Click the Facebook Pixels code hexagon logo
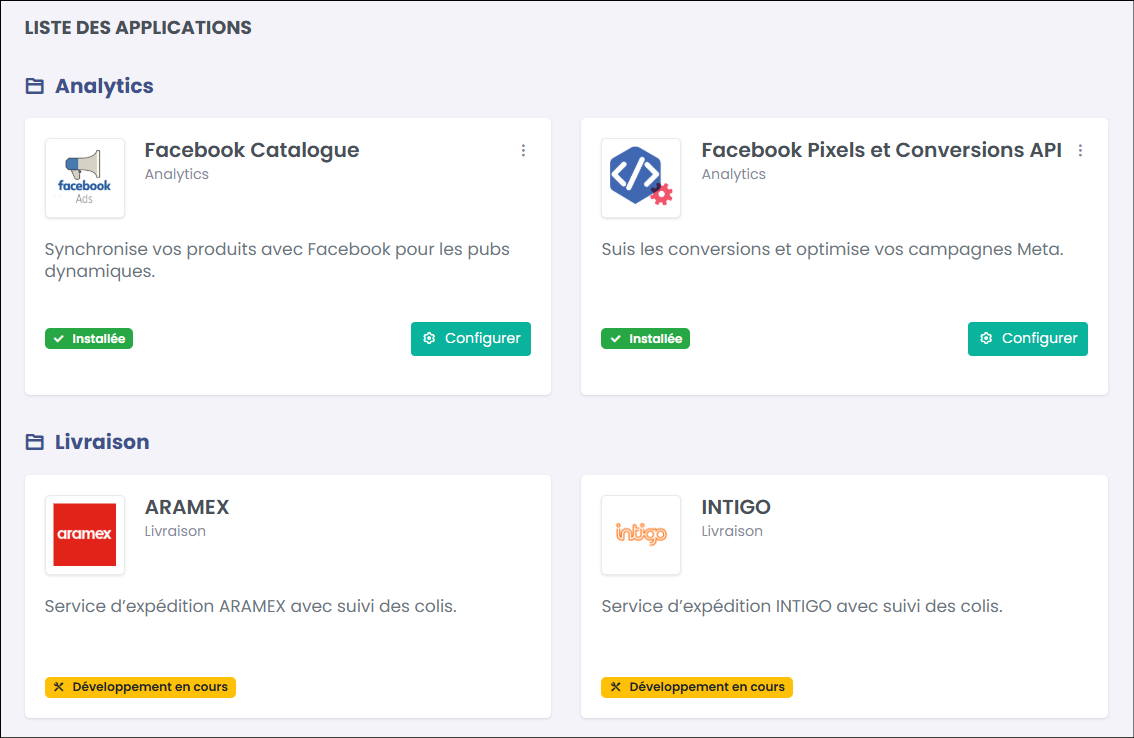Screen dimensions: 1134x738 pyautogui.click(x=641, y=178)
